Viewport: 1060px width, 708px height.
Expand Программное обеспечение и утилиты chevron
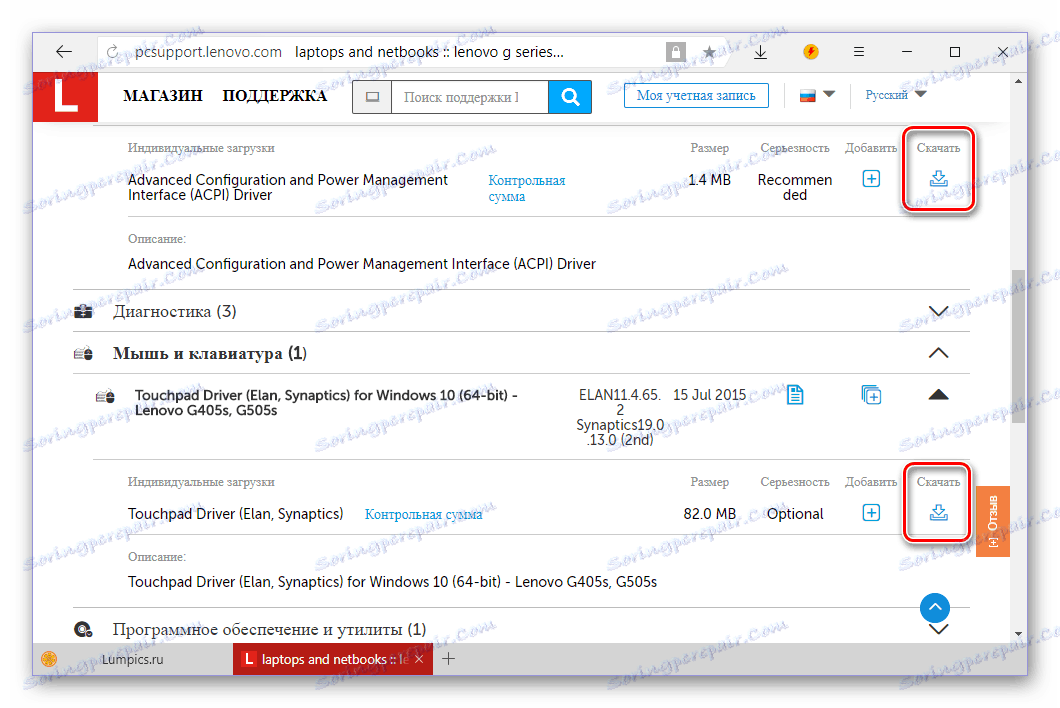(x=938, y=630)
